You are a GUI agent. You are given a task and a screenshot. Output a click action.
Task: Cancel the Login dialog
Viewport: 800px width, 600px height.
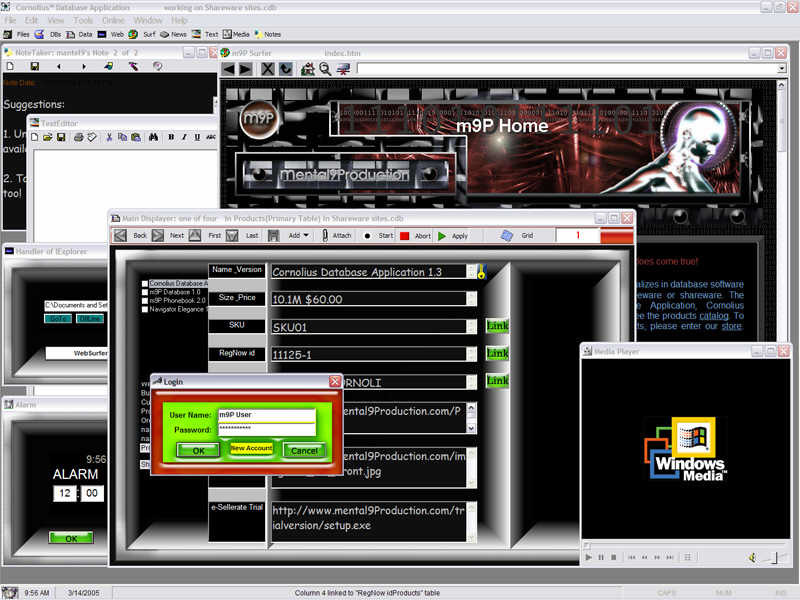(304, 451)
